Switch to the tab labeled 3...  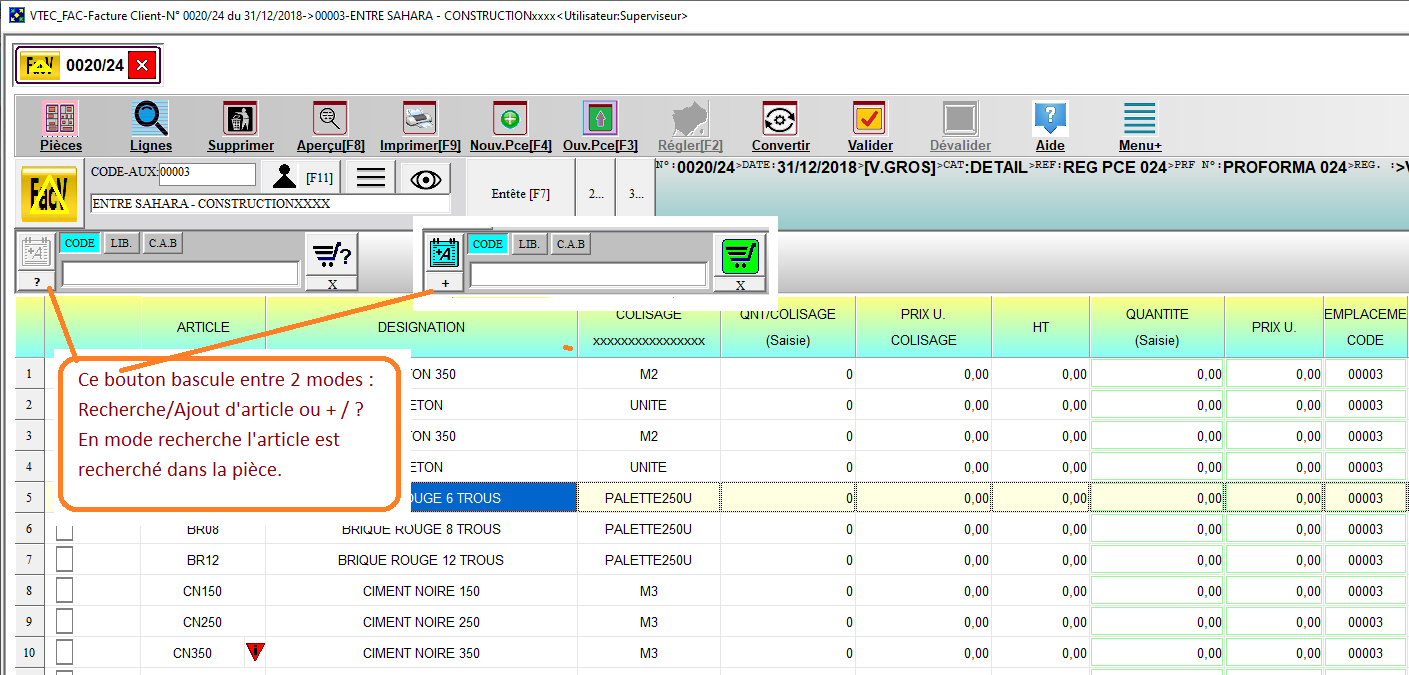tap(636, 194)
